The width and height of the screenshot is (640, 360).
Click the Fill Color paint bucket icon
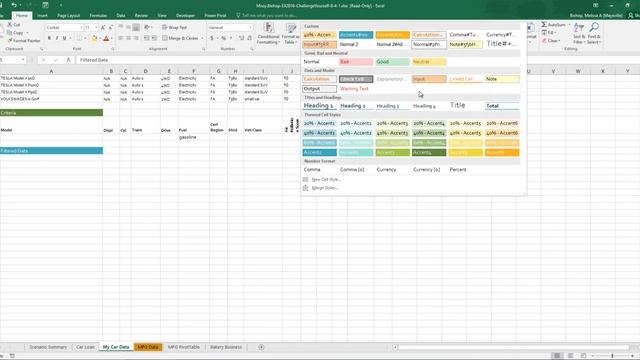(x=94, y=38)
